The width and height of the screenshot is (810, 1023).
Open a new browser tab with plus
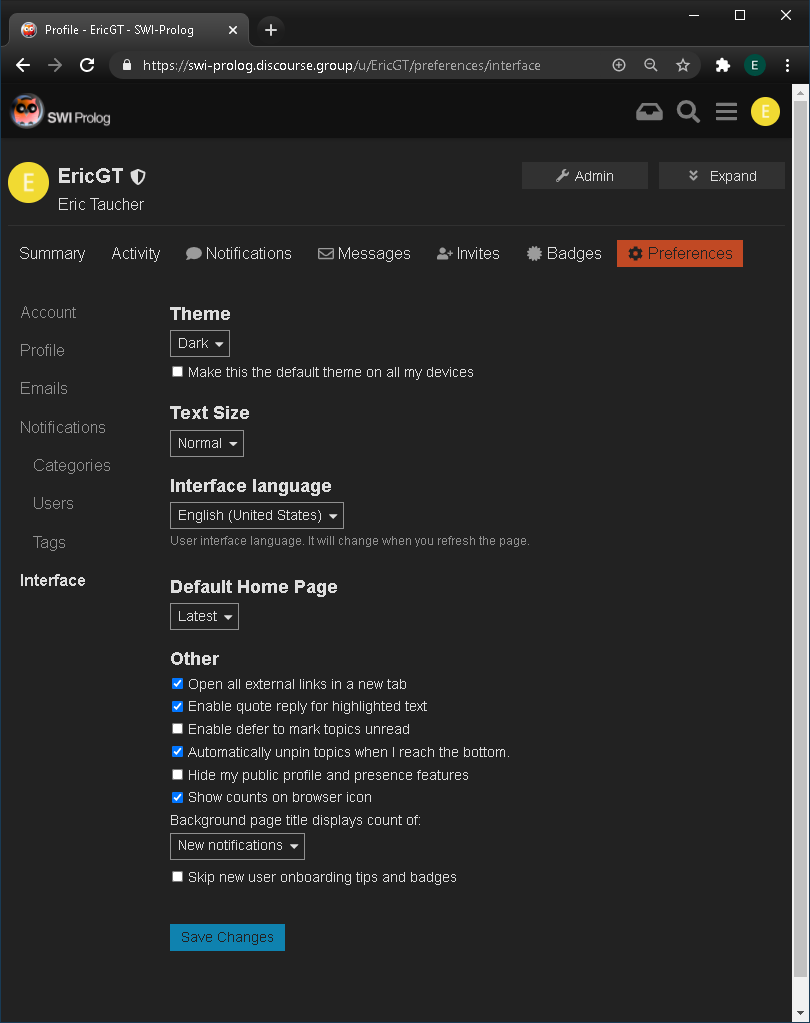(271, 30)
